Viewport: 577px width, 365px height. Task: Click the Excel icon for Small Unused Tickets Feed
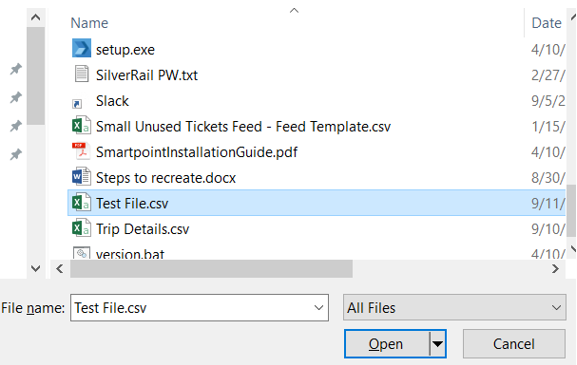tap(81, 125)
